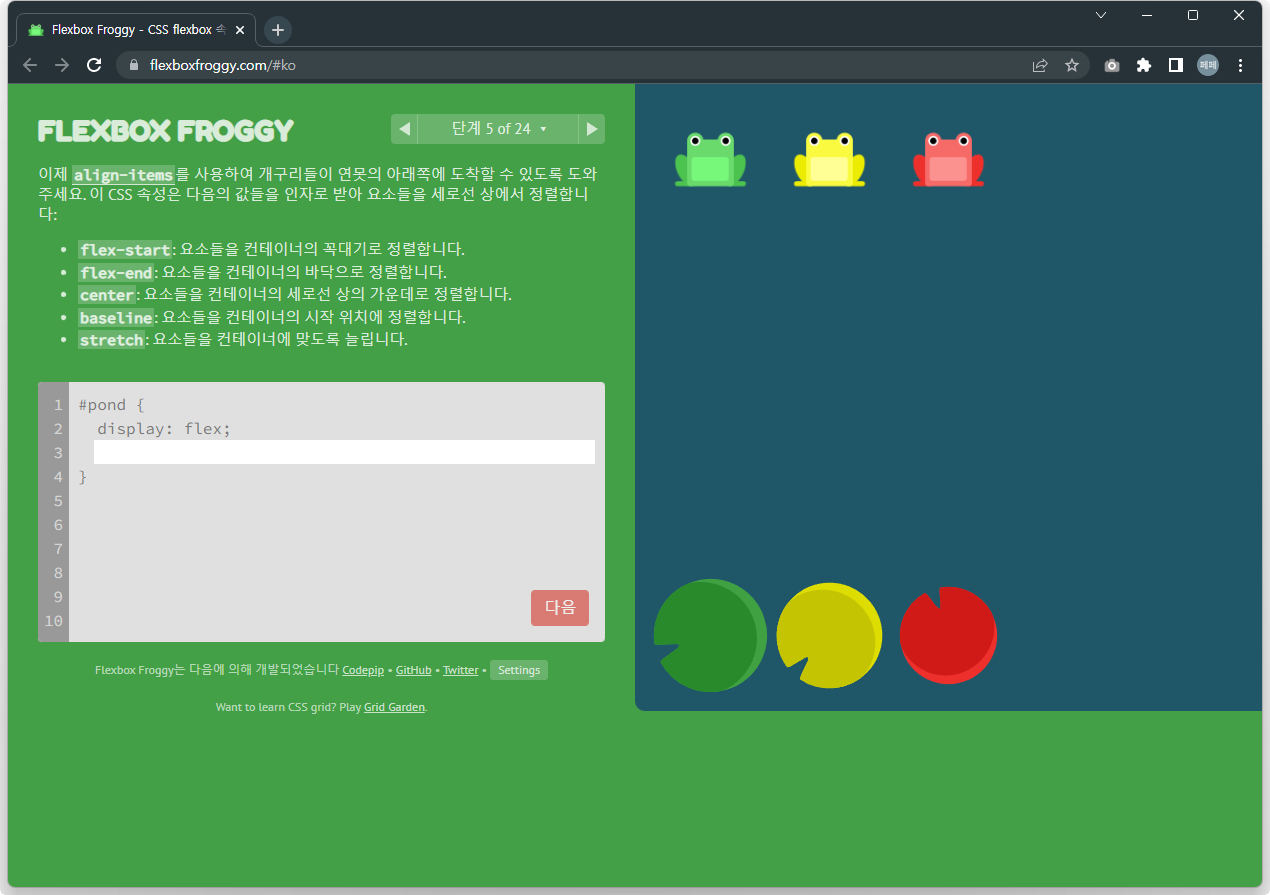The height and width of the screenshot is (895, 1270).
Task: Open the profile avatar menu
Action: [1208, 65]
